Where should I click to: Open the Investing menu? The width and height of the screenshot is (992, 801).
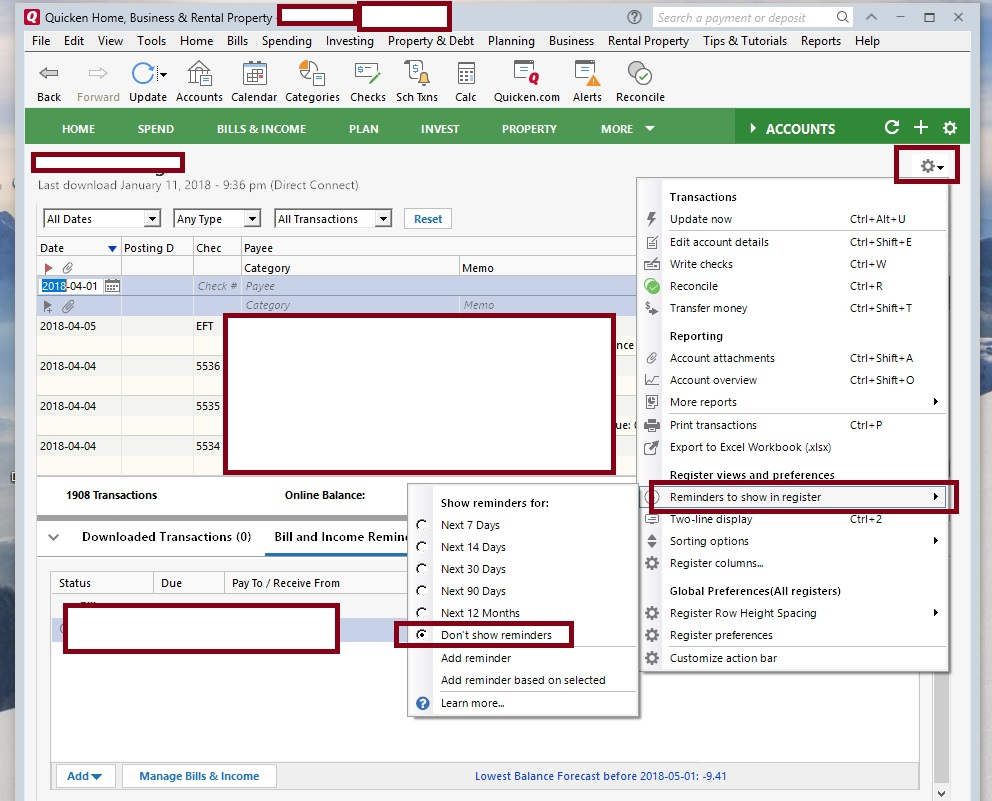pos(349,41)
